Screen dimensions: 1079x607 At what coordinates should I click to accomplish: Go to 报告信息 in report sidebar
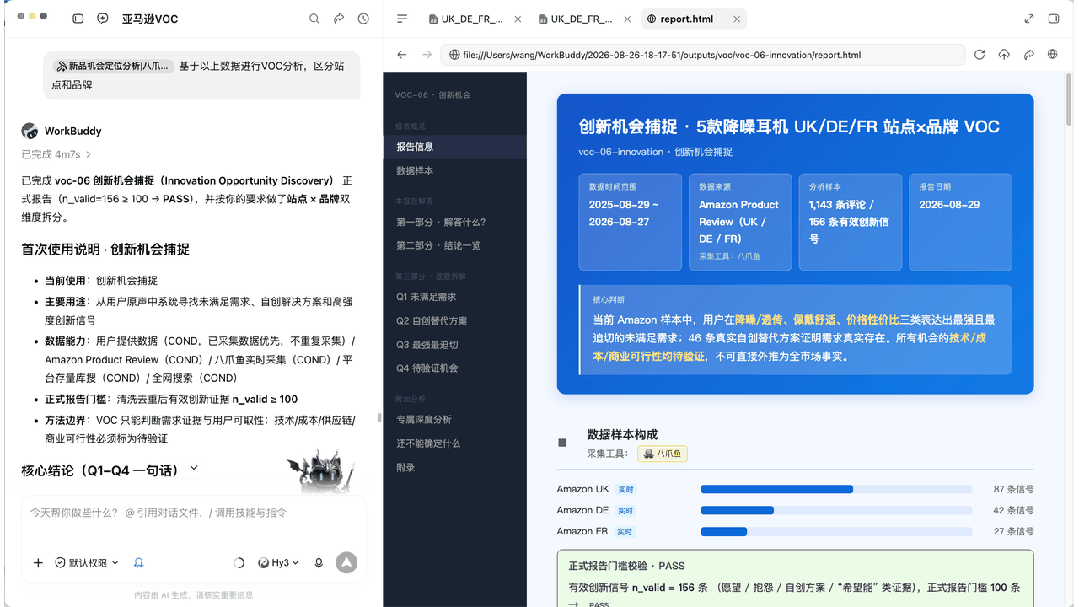point(455,147)
